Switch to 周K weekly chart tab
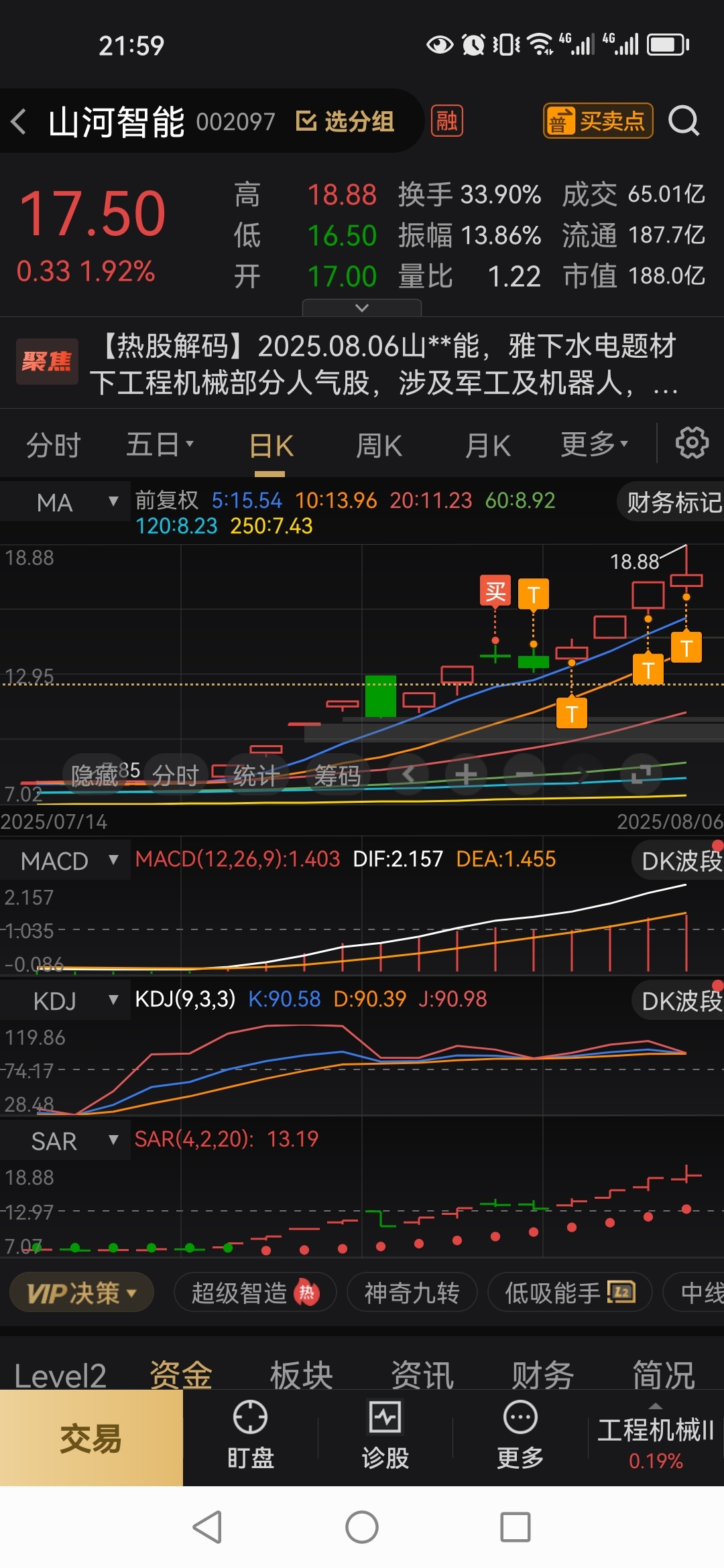 click(379, 446)
